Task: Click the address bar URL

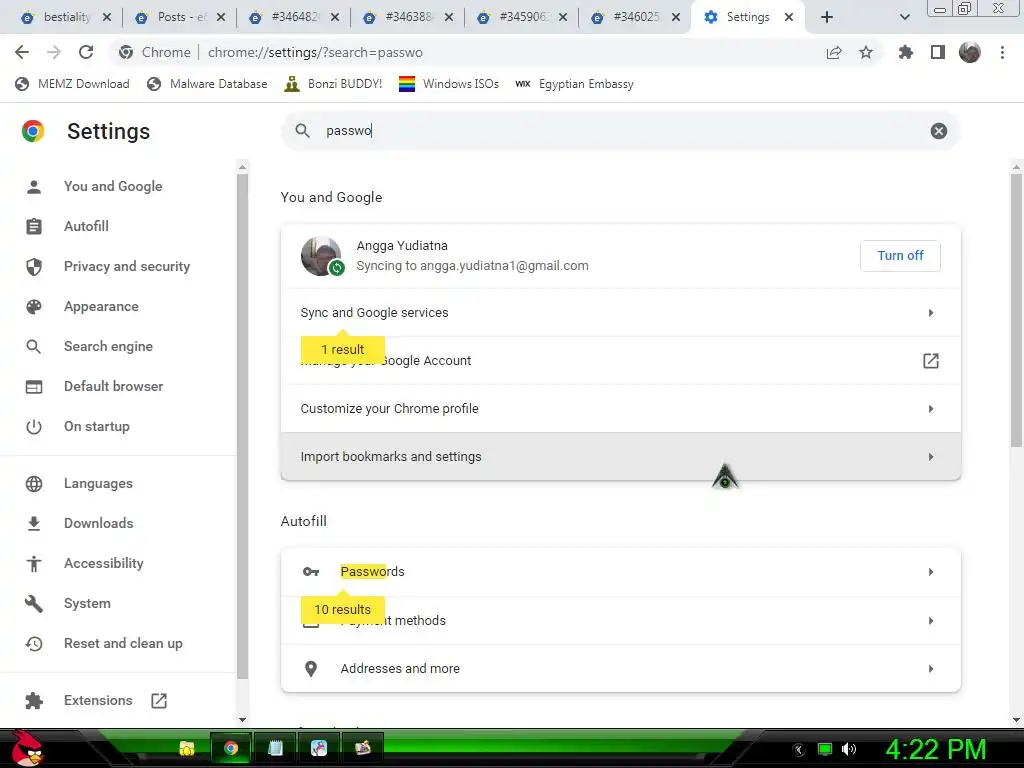Action: coord(315,52)
